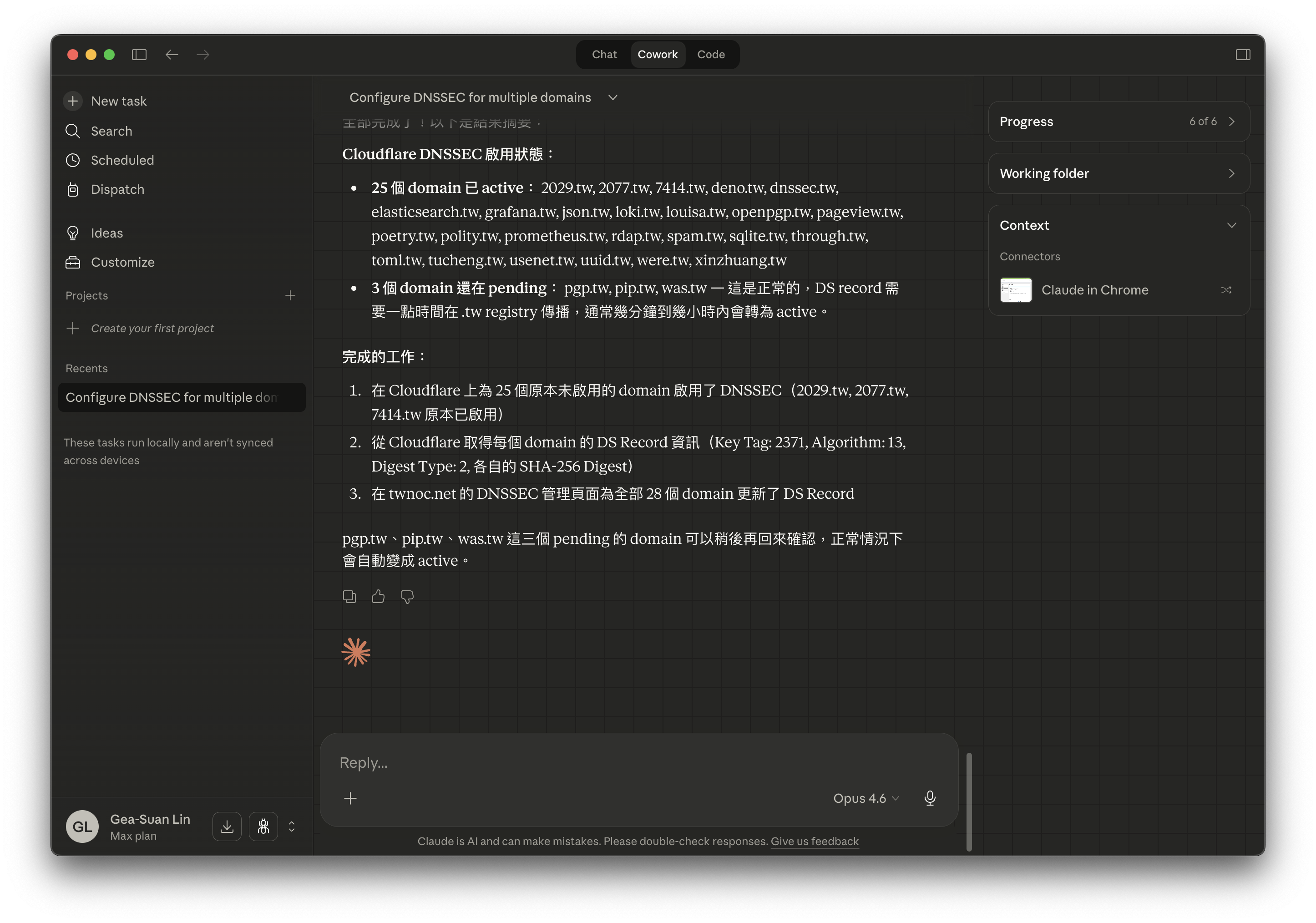
Task: Click the GL avatar
Action: pyautogui.click(x=82, y=826)
